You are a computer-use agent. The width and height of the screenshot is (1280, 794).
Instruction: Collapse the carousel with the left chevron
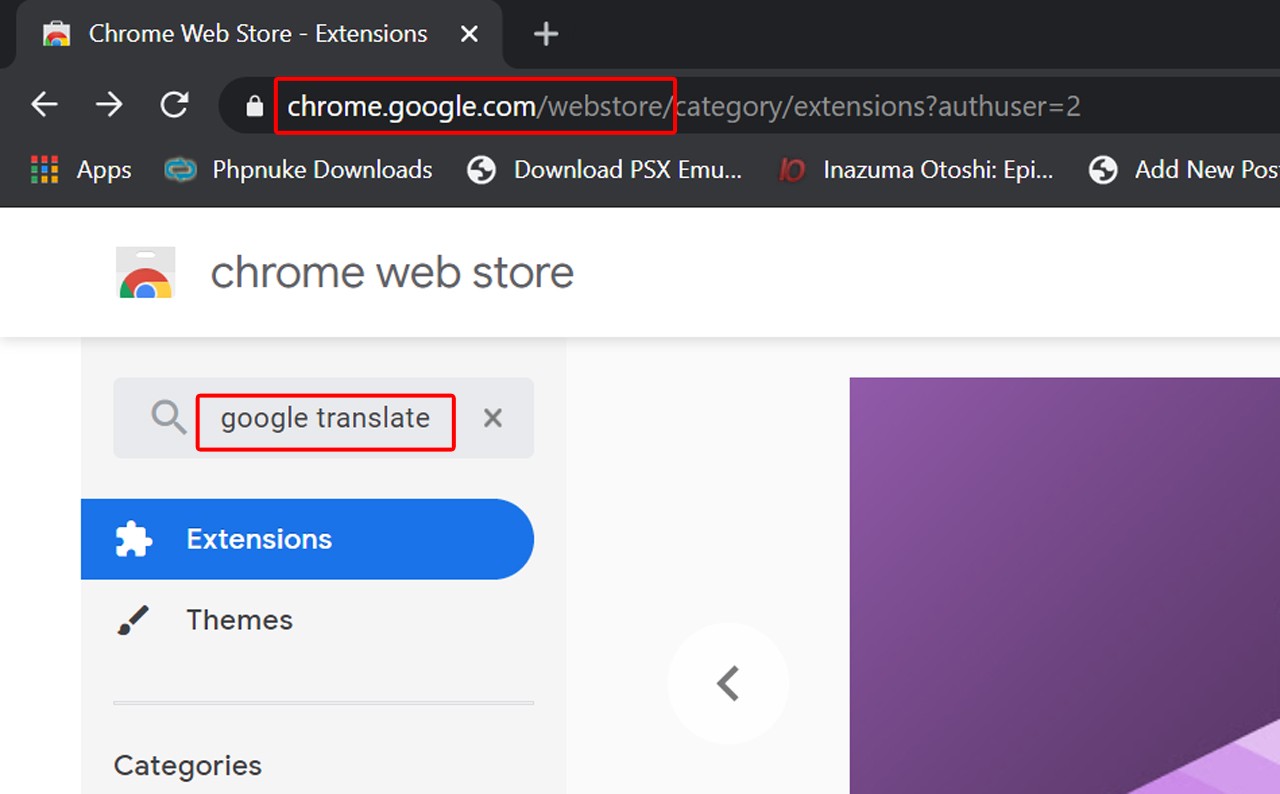coord(727,684)
